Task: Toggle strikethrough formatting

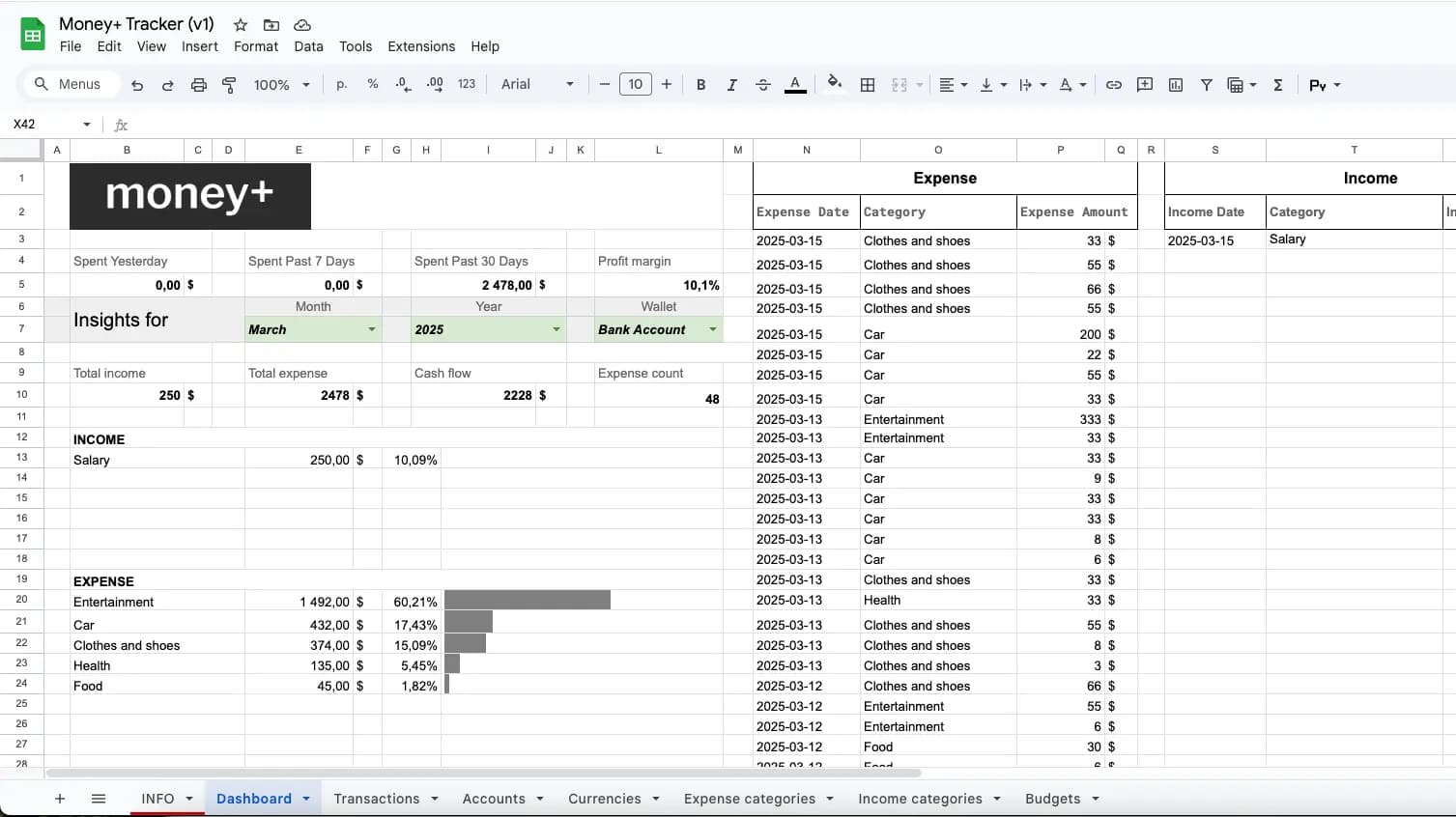Action: [762, 85]
